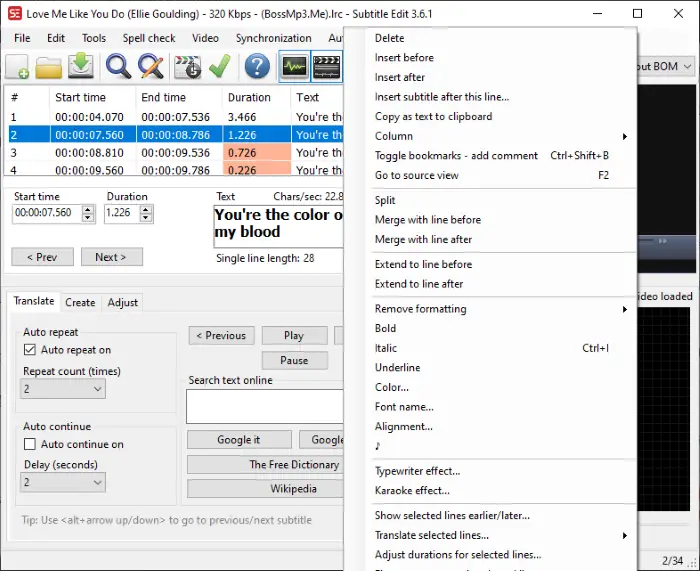
Task: Open the Repeat count dropdown
Action: coord(63,389)
